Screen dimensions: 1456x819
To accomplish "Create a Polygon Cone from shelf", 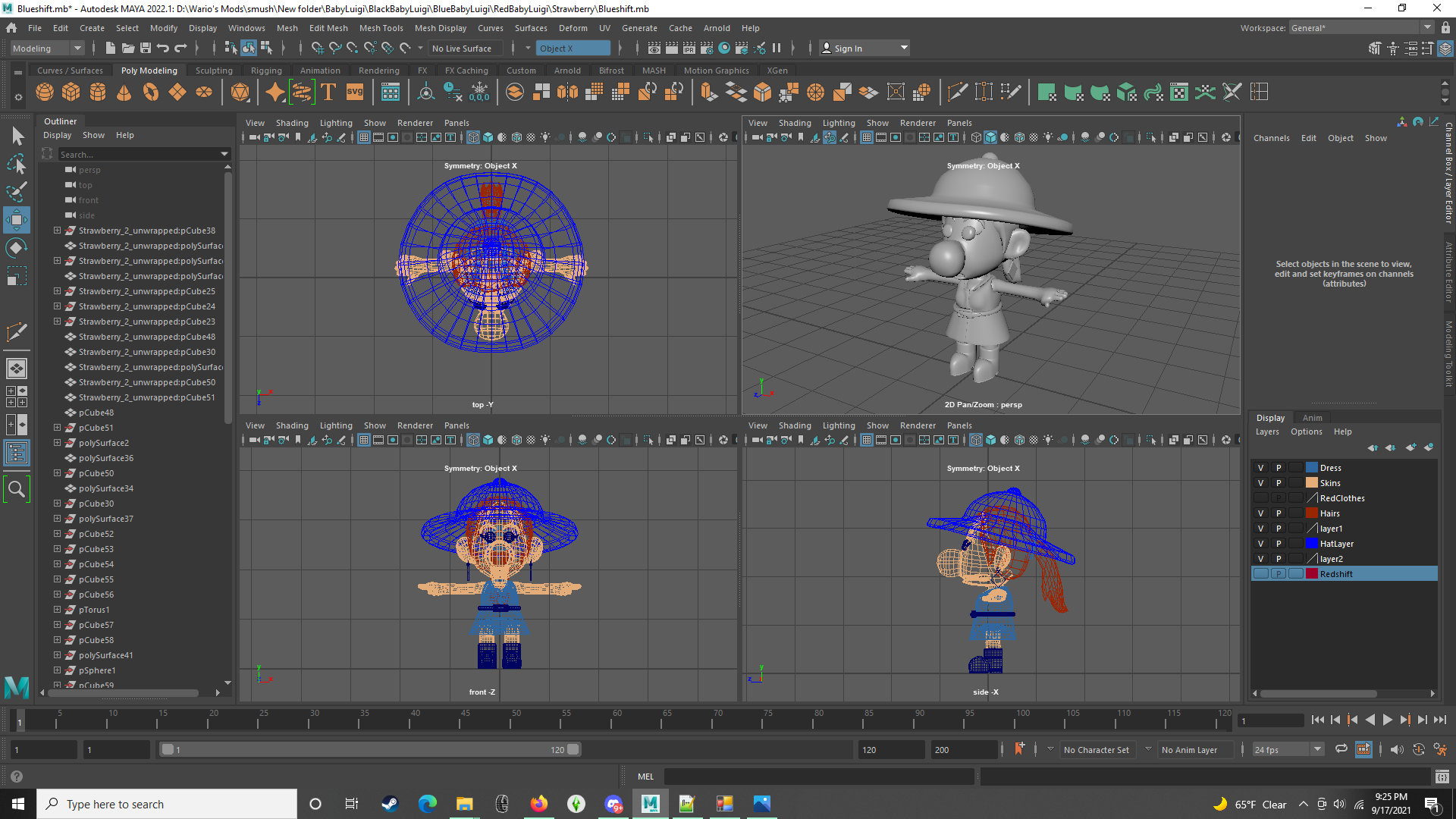I will click(124, 93).
